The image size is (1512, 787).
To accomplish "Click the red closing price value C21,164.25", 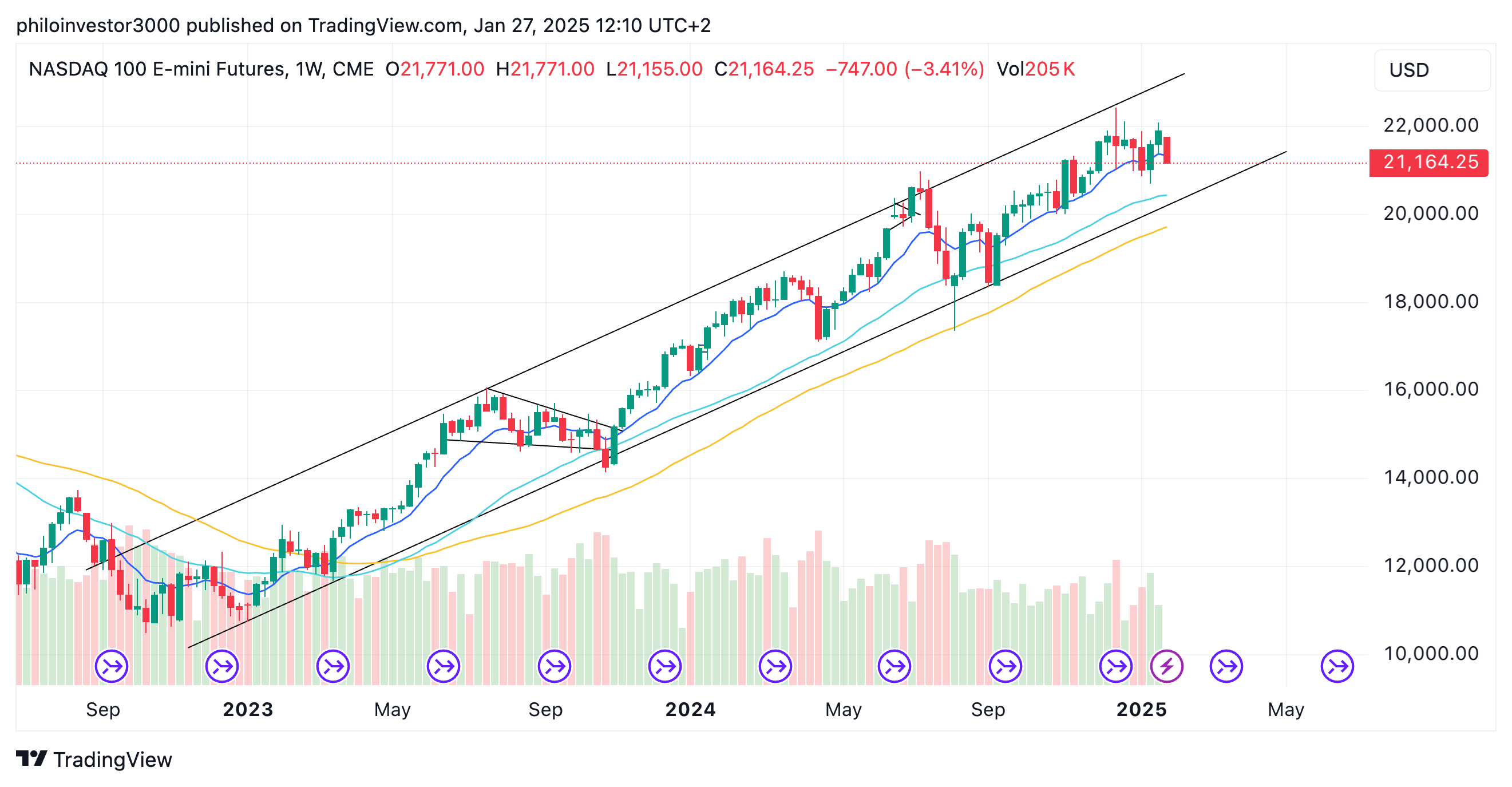I will point(763,69).
